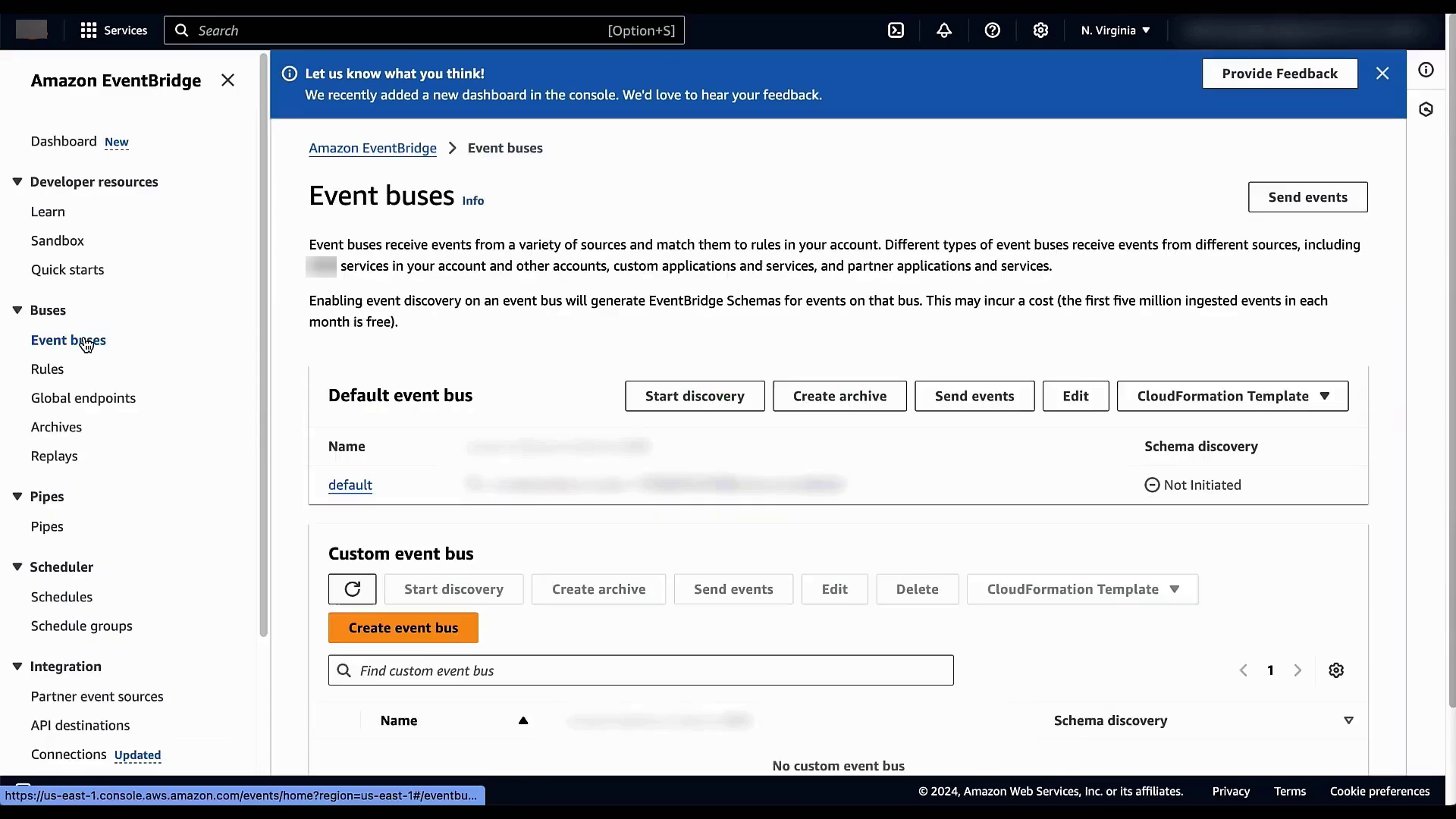
Task: Click the sidebar vertical scrollbar
Action: click(263, 345)
